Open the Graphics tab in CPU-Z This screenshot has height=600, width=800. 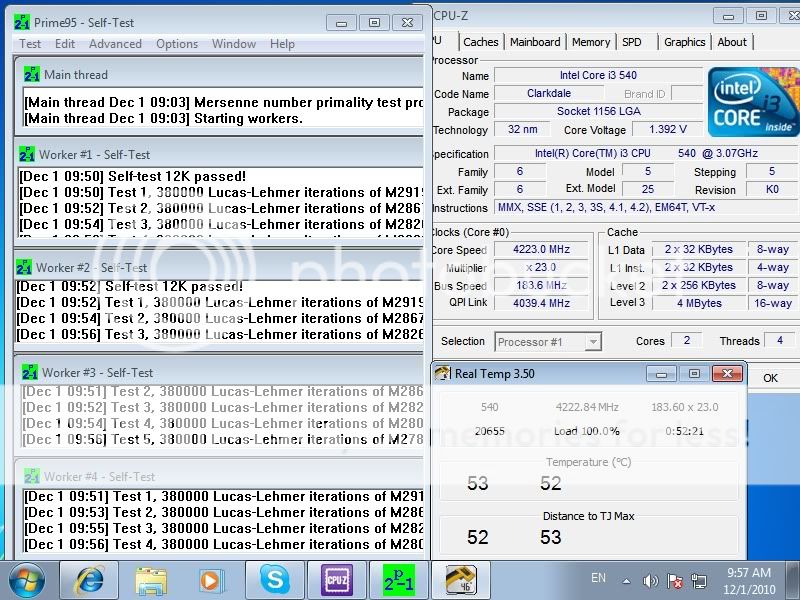pyautogui.click(x=685, y=42)
